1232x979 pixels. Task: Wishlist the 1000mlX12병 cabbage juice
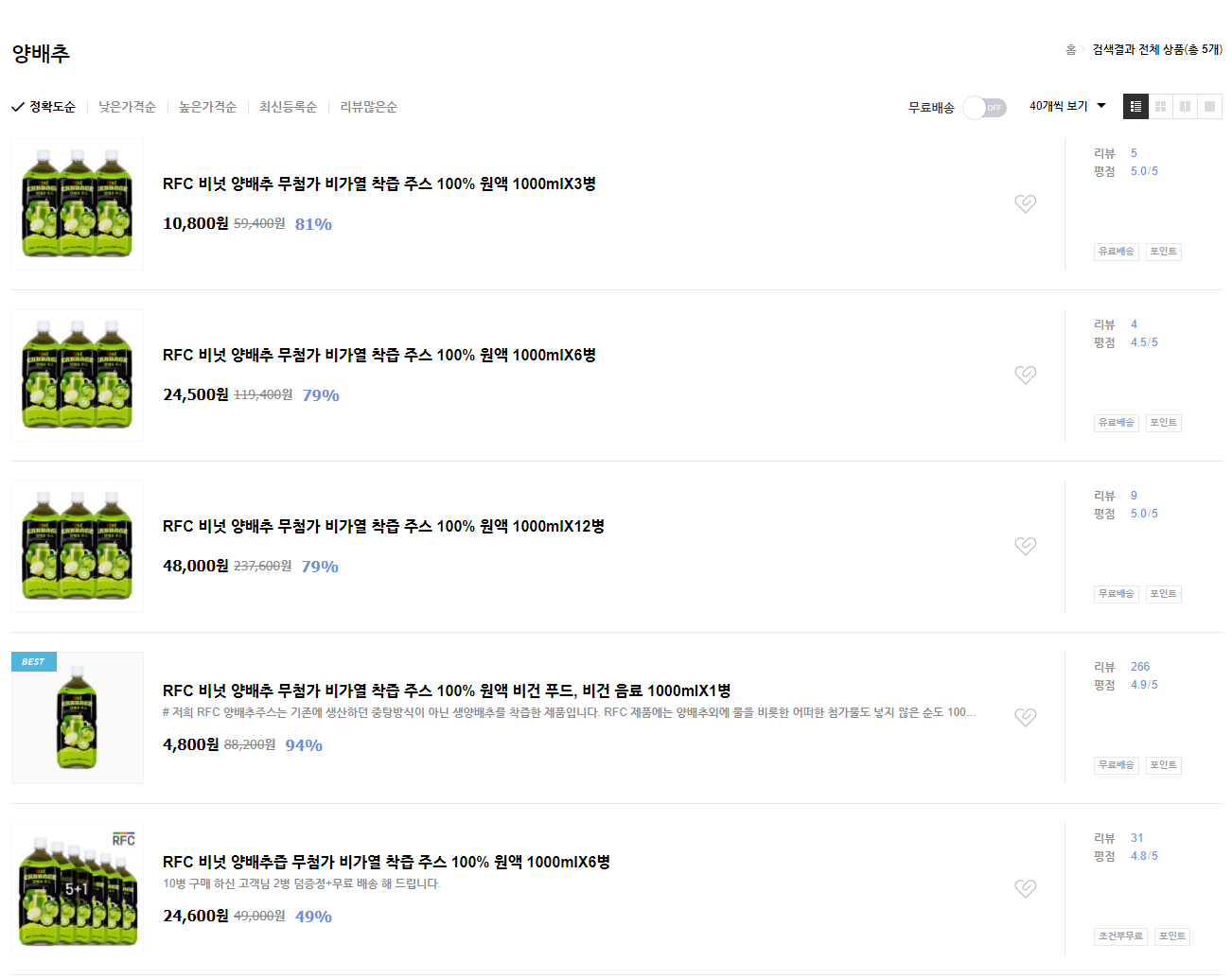click(x=1026, y=546)
